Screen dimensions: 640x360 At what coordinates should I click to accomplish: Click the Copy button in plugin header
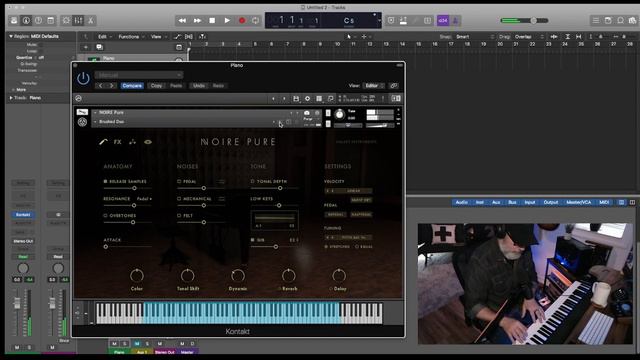pos(156,86)
